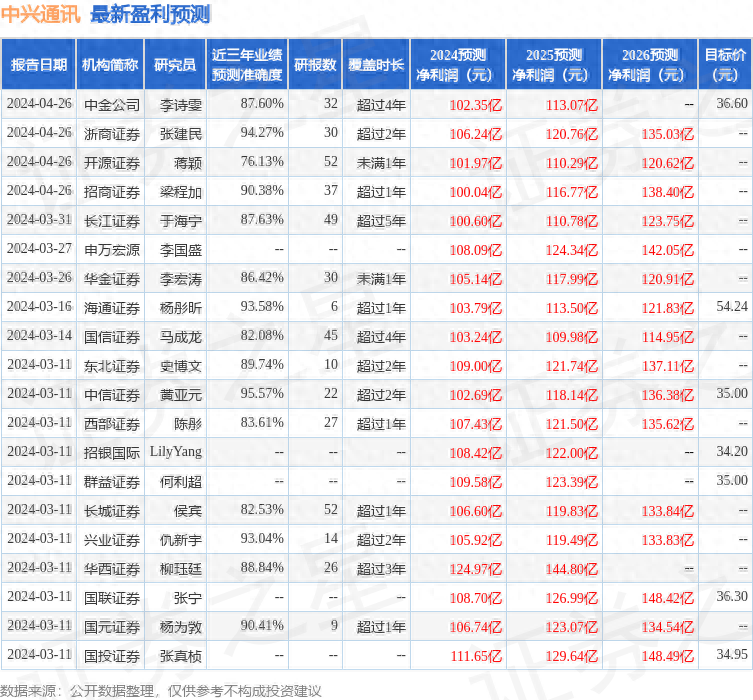The image size is (753, 700).
Task: Select the 东北证券 institution cell
Action: point(112,366)
